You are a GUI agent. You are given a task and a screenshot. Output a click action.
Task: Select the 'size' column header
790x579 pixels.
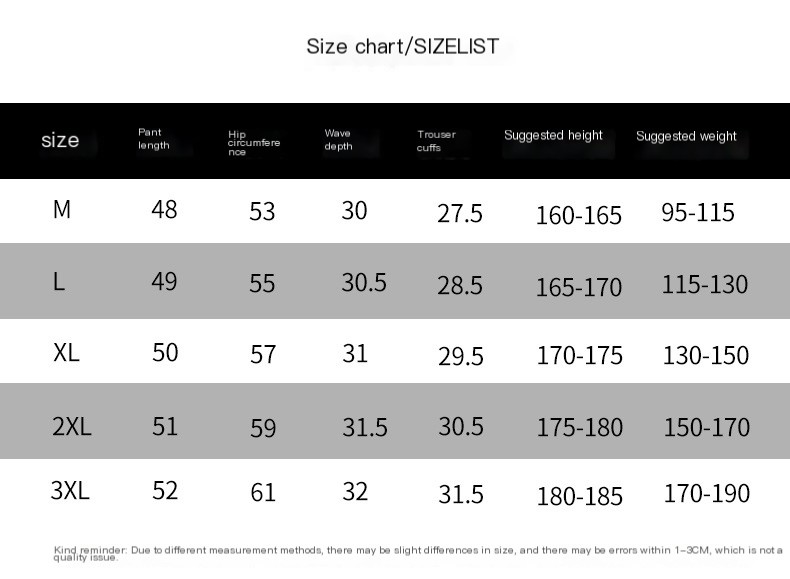(60, 140)
